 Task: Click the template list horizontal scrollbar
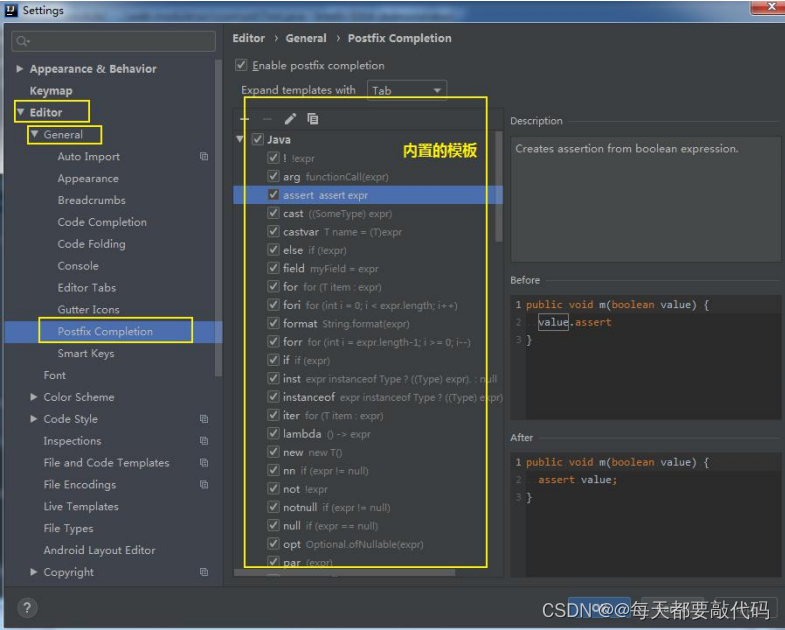[x=344, y=572]
